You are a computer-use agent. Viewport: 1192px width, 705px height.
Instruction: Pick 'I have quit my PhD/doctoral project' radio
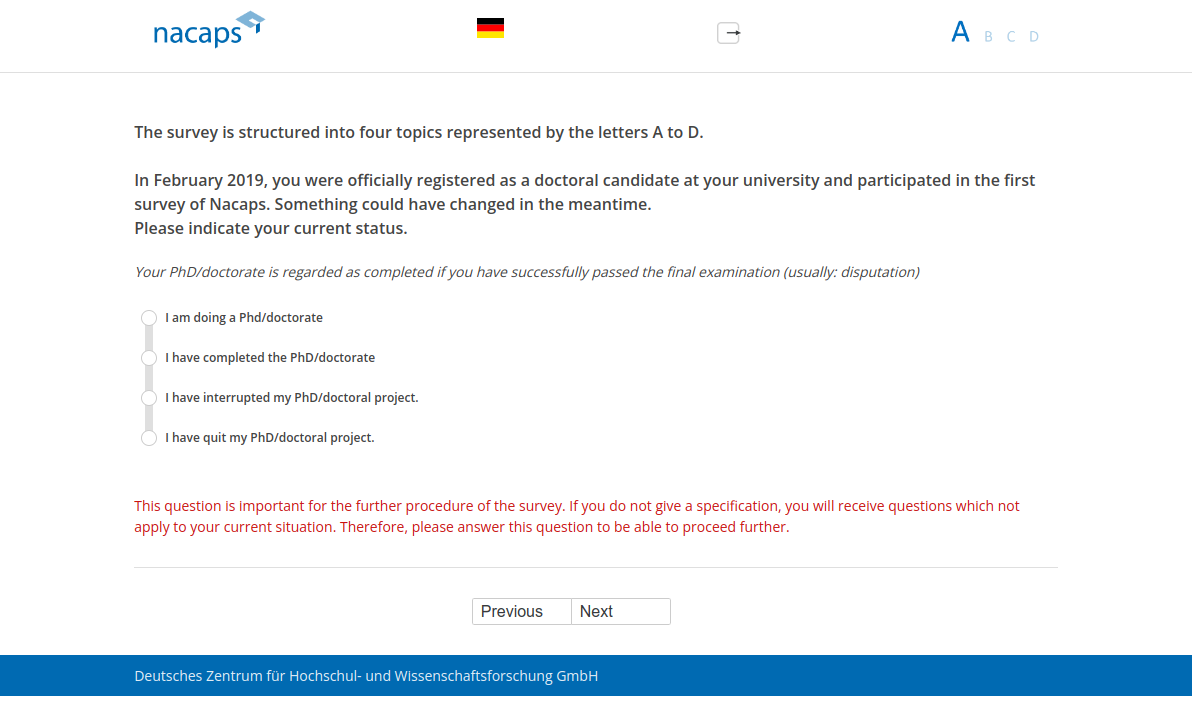149,438
